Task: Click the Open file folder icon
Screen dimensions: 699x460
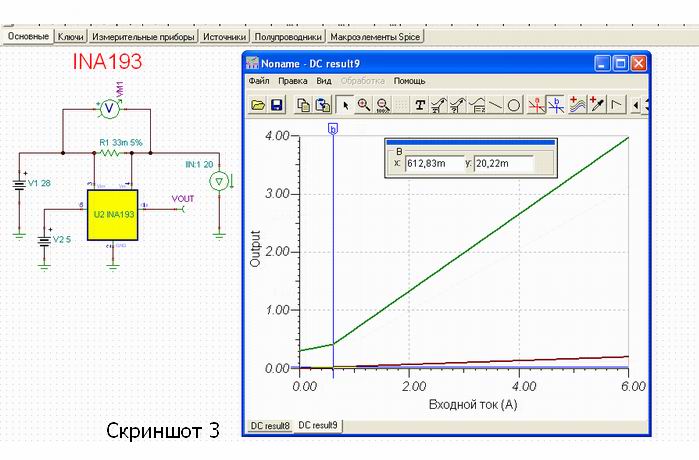Action: (258, 105)
